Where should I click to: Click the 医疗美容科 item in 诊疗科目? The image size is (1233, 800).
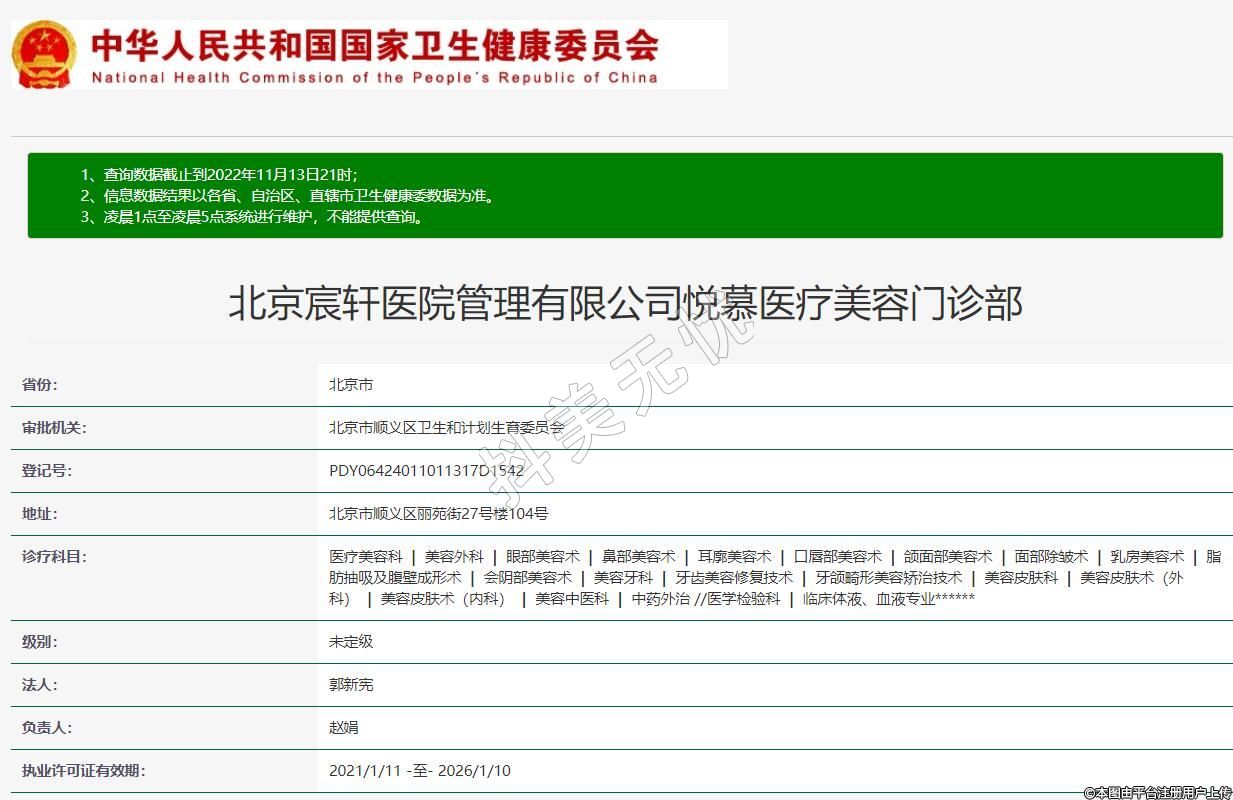pyautogui.click(x=366, y=557)
